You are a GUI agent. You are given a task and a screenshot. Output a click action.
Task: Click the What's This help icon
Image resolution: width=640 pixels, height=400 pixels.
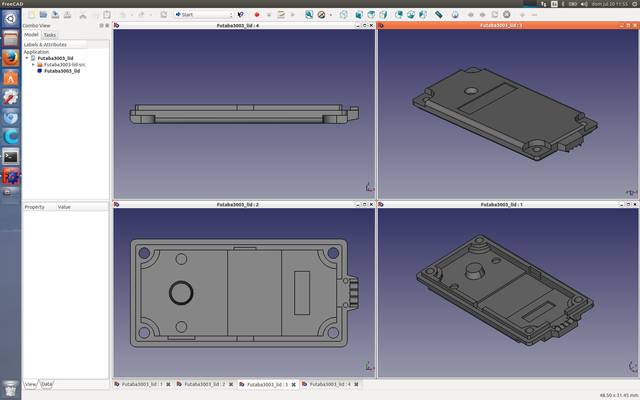tap(240, 15)
